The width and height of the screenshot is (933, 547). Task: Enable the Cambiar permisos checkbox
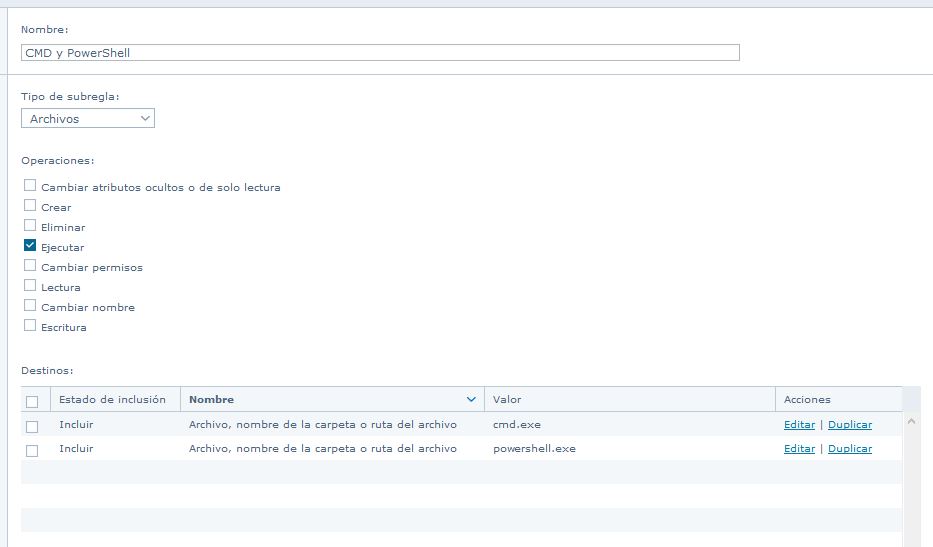point(30,265)
